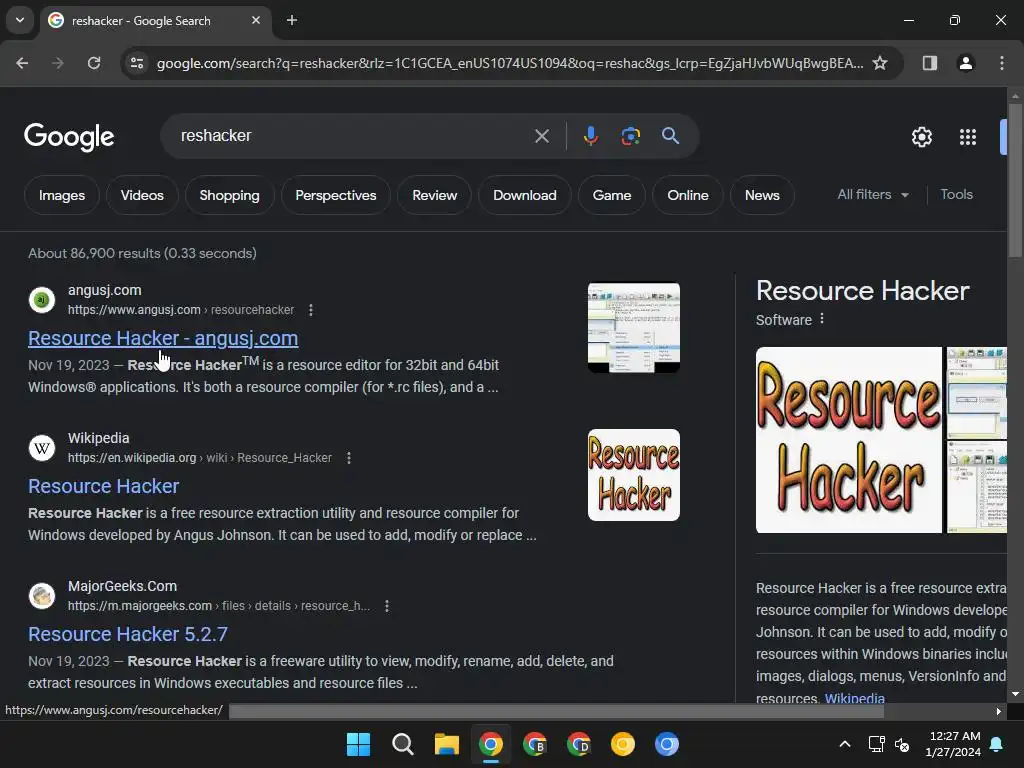Click the Wikipedia site favicon

click(42, 448)
